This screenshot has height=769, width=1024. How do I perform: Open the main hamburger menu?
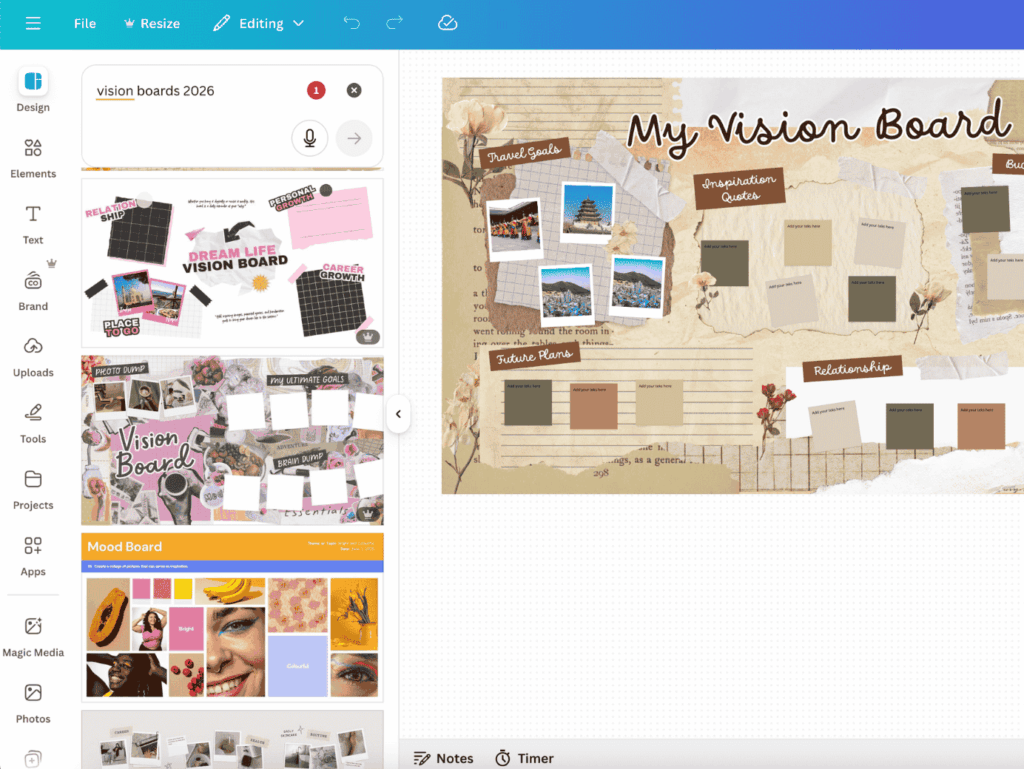[x=33, y=22]
